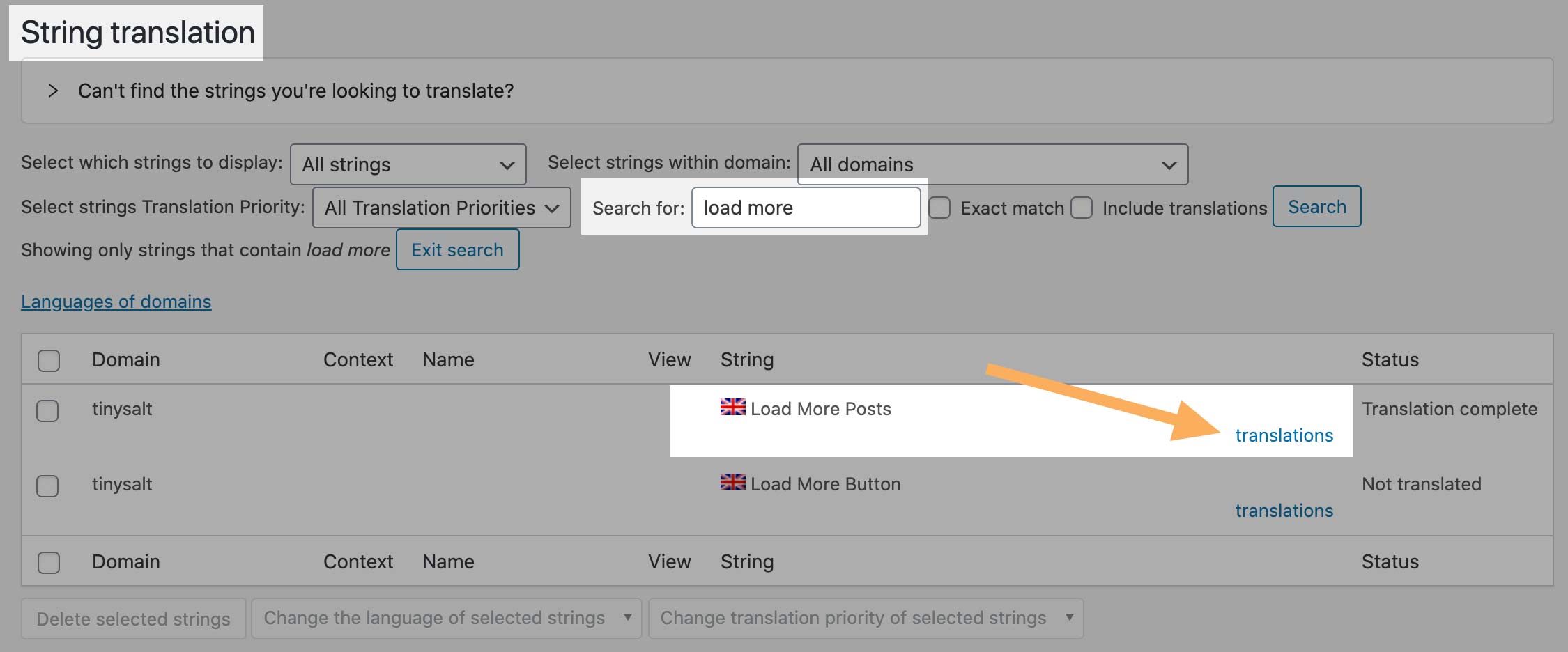Select the Load More Button row checkbox

click(47, 486)
